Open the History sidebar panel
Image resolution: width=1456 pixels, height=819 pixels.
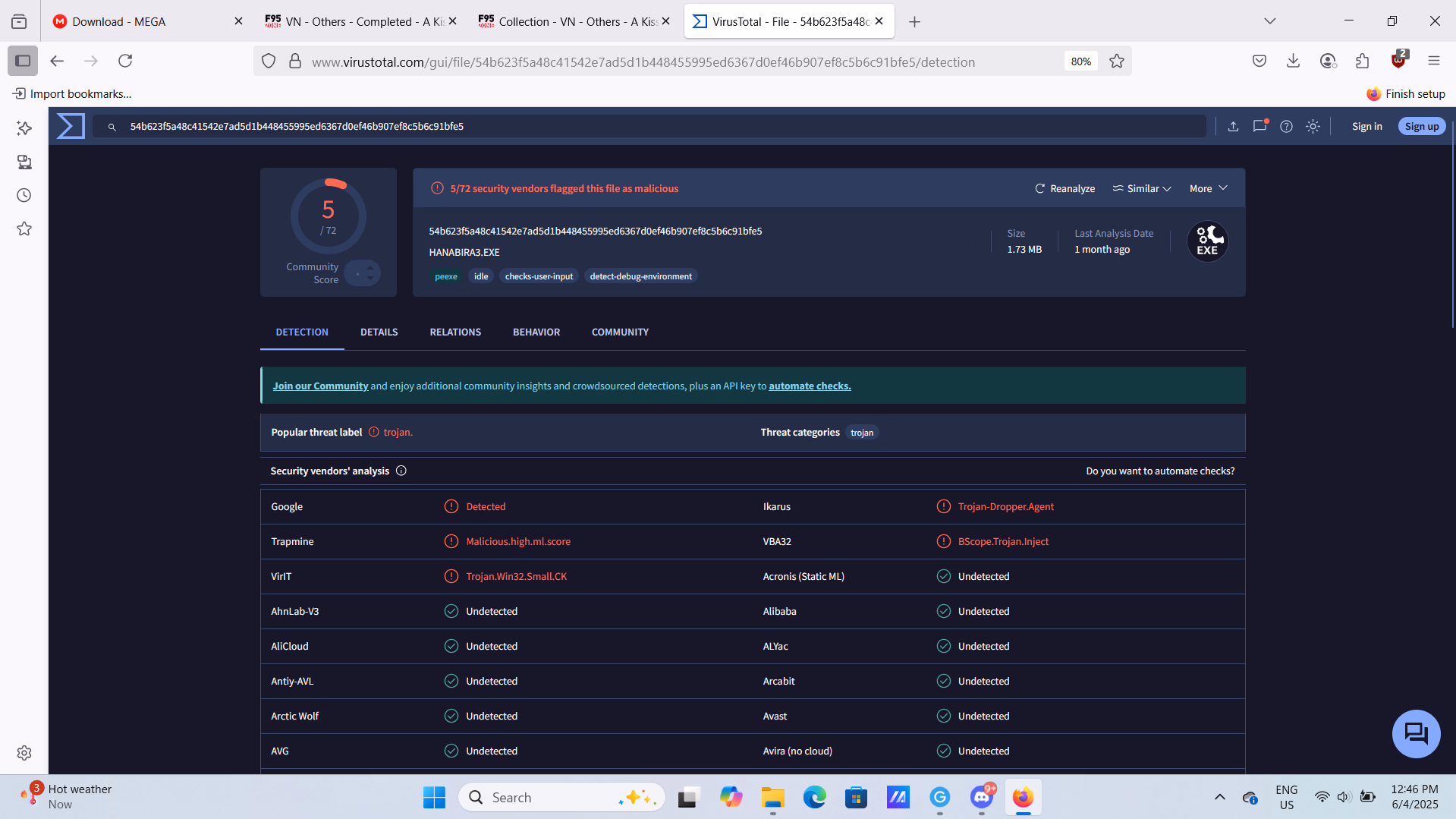click(x=24, y=195)
